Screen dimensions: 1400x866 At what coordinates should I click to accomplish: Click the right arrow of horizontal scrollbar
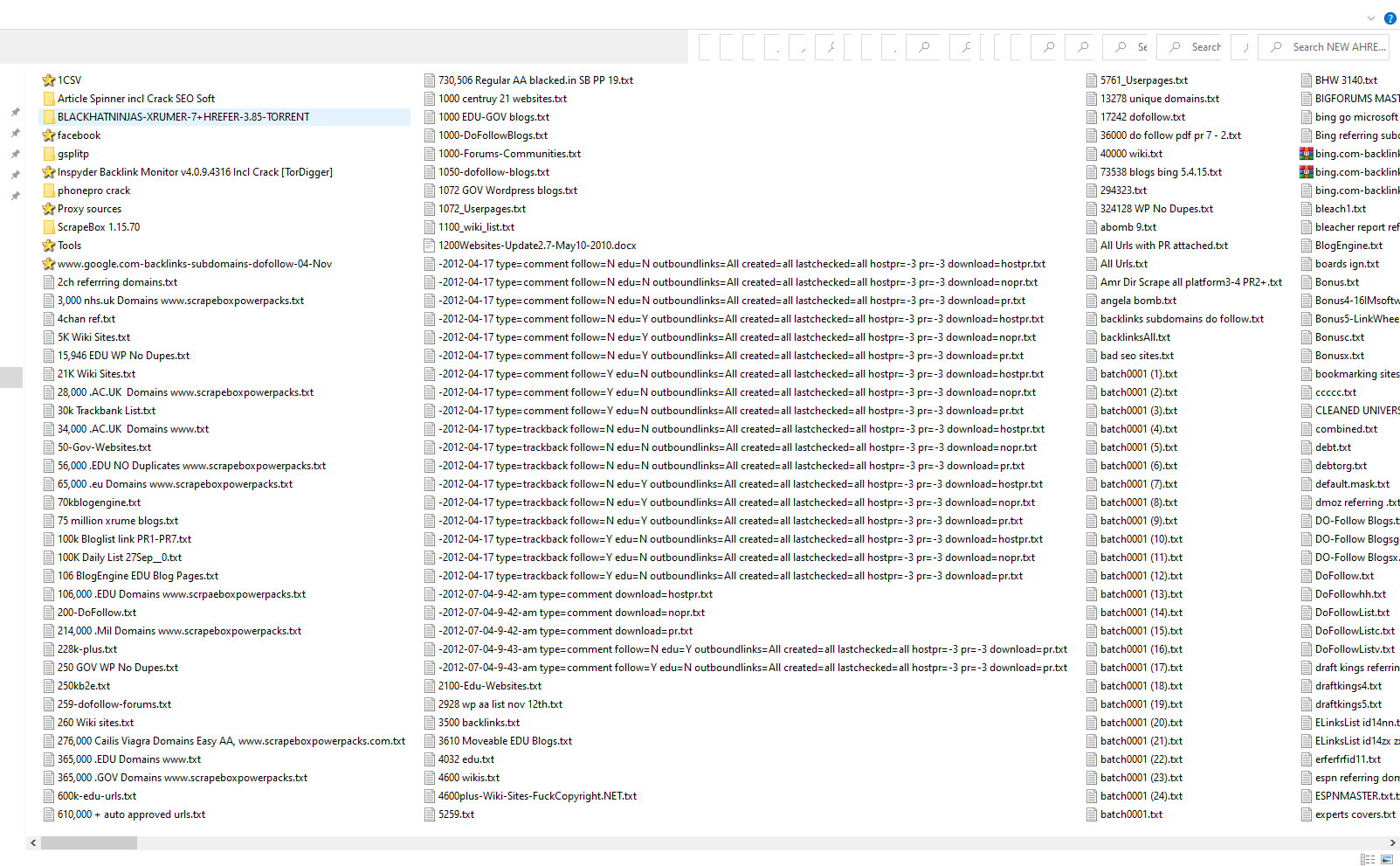coord(1393,842)
